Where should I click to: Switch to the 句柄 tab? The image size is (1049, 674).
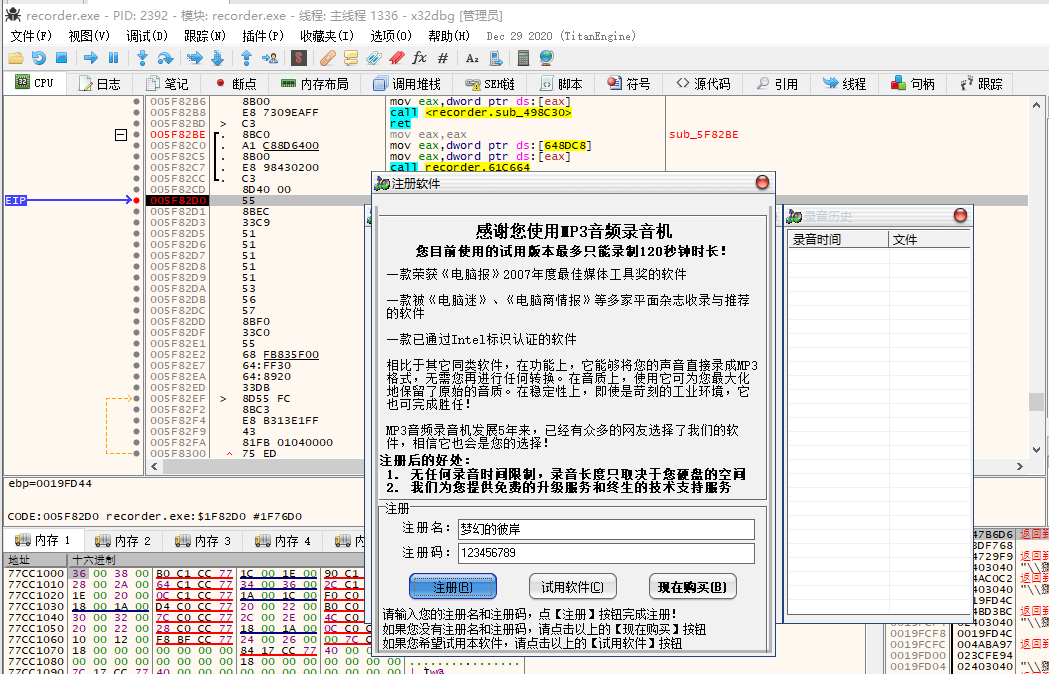pyautogui.click(x=913, y=84)
